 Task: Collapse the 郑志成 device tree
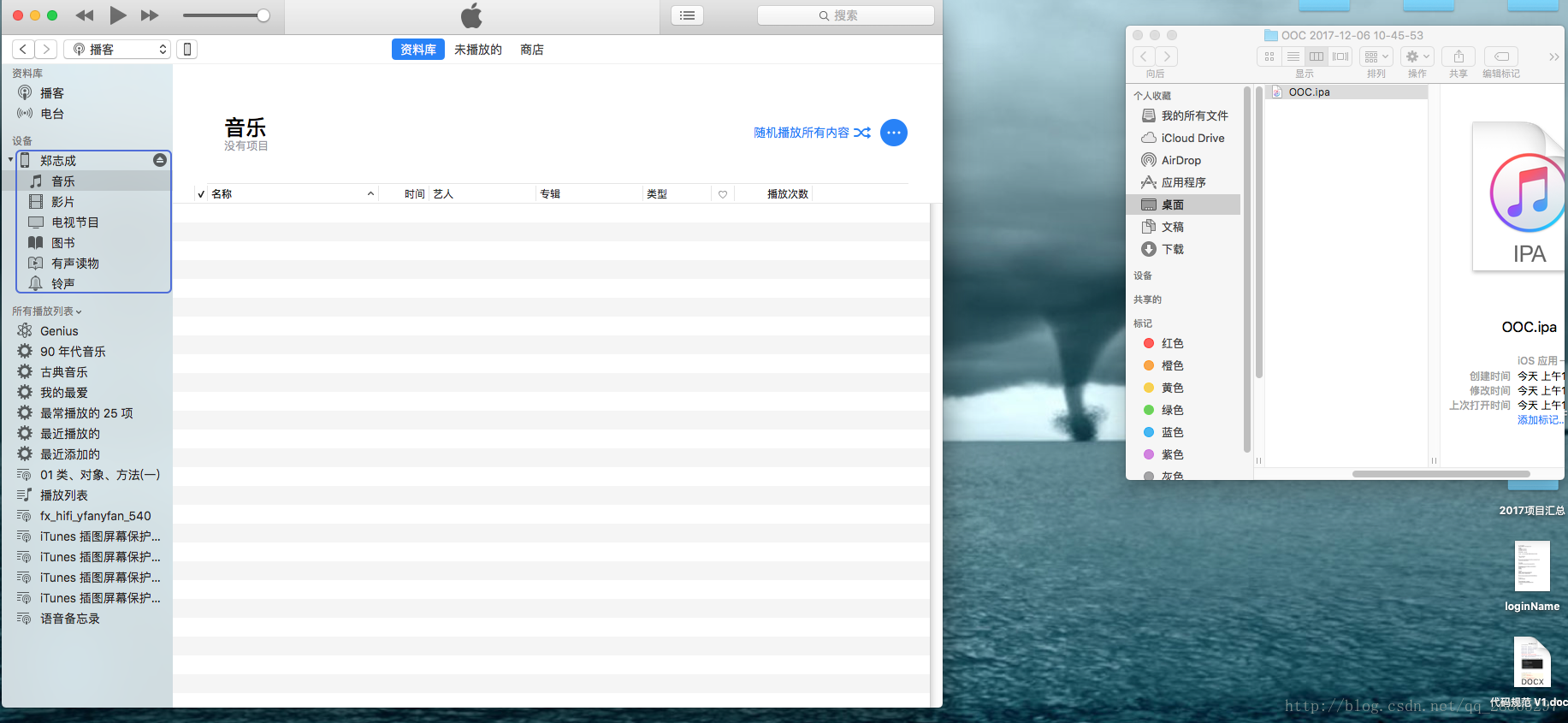click(10, 160)
